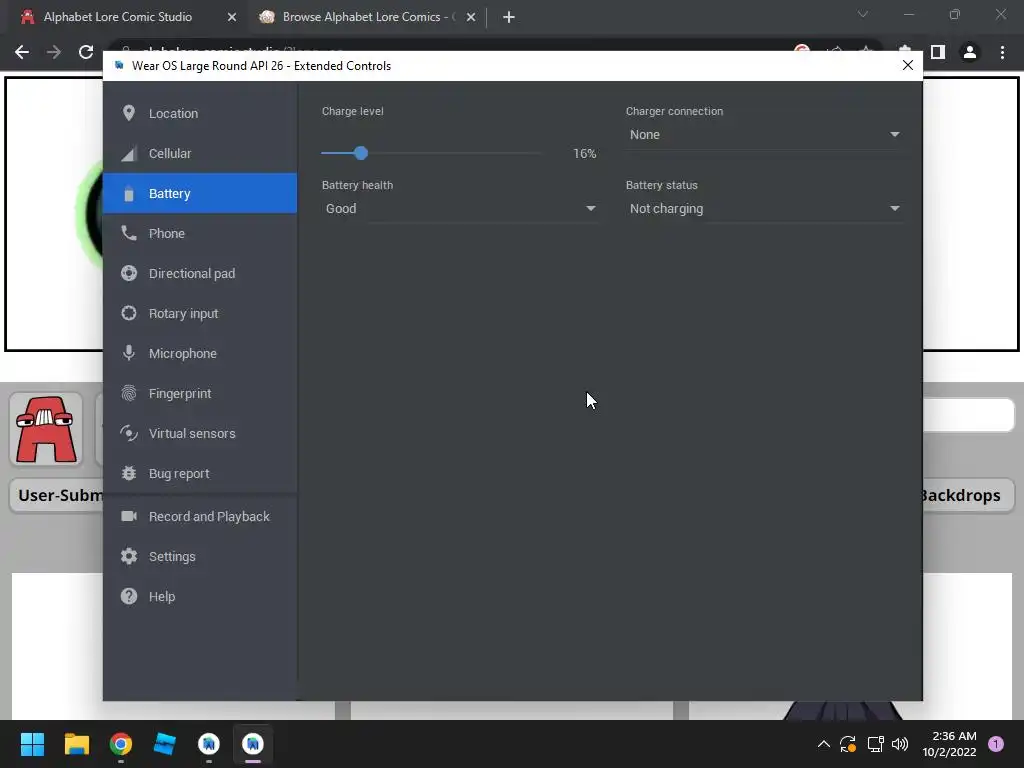Open the Windows Start menu
Image resolution: width=1024 pixels, height=768 pixels.
(x=32, y=744)
